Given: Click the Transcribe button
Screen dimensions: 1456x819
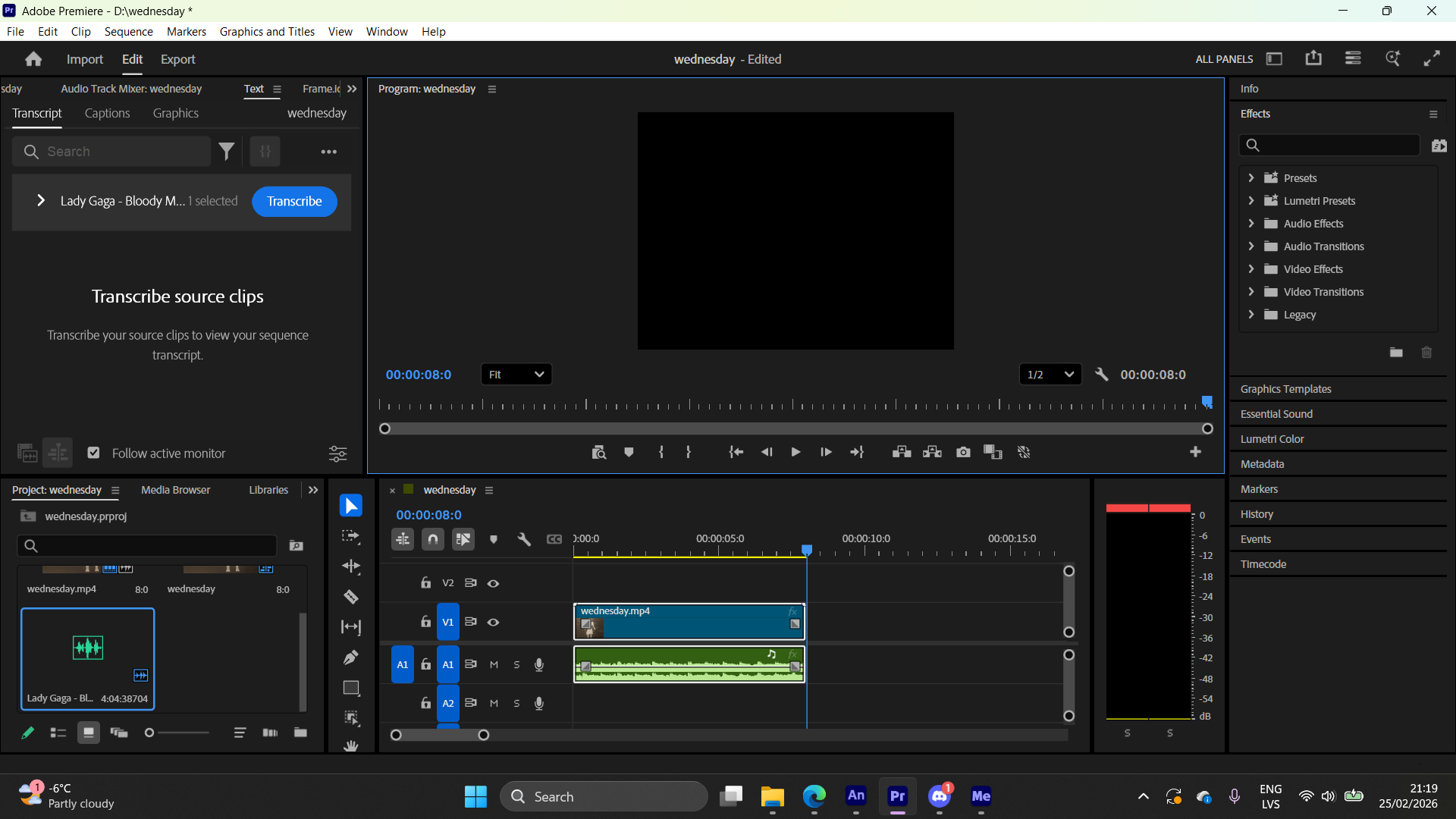Looking at the screenshot, I should pos(294,201).
